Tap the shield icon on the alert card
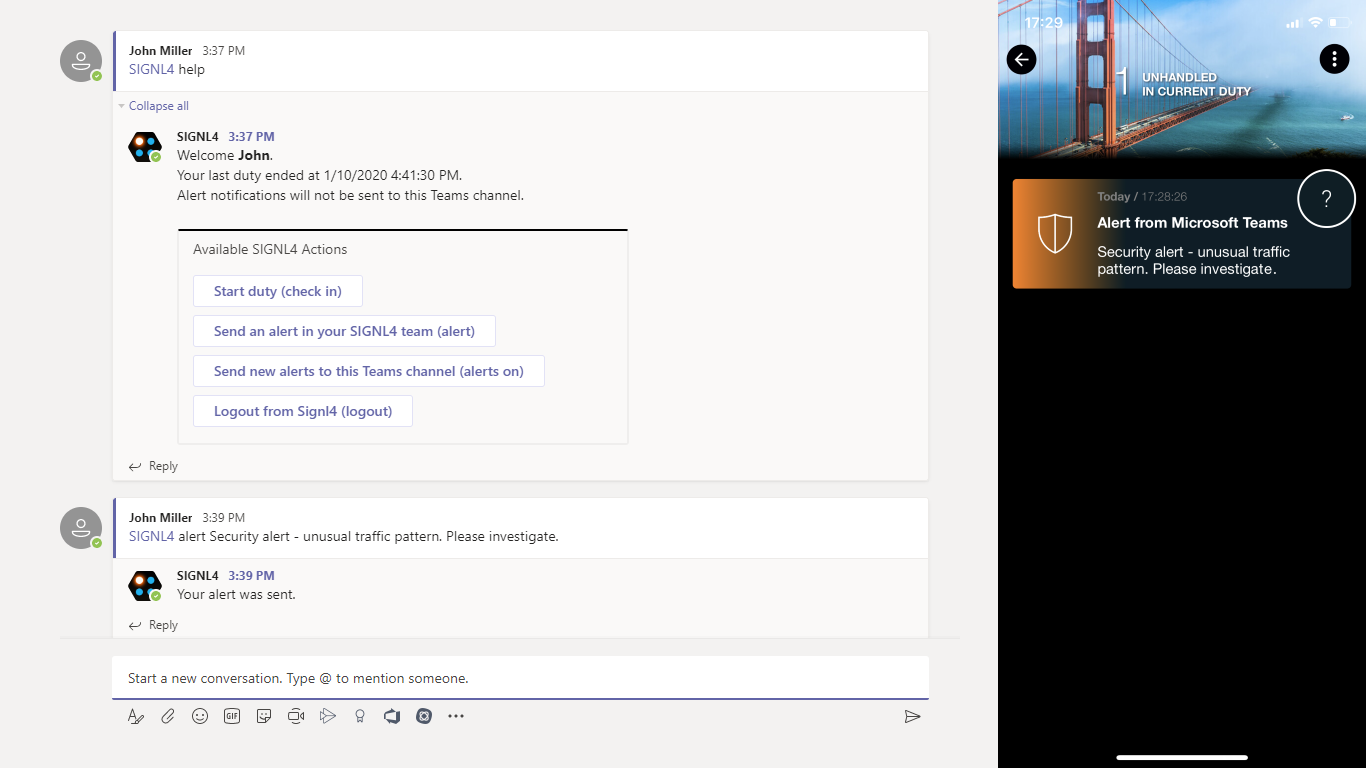Screen dimensions: 1366x768 pos(1055,233)
